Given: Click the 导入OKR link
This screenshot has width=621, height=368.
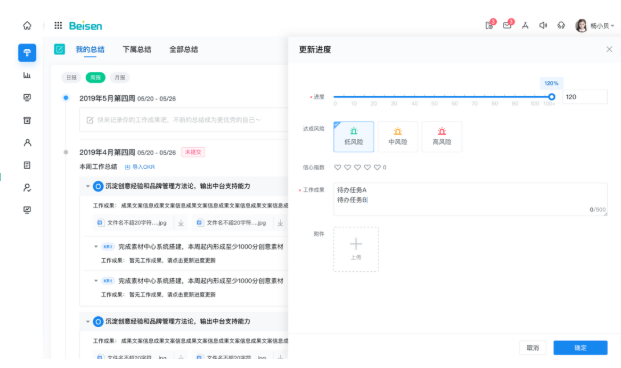Looking at the screenshot, I should point(140,167).
